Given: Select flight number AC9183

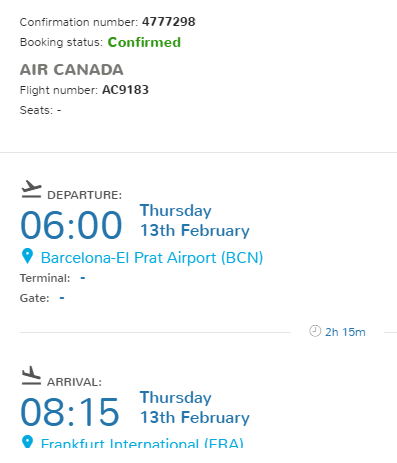Looking at the screenshot, I should [125, 90].
